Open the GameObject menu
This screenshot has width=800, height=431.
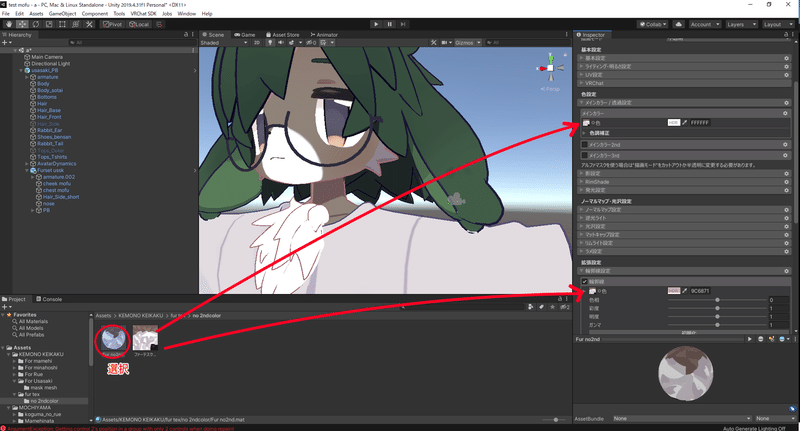pos(62,14)
